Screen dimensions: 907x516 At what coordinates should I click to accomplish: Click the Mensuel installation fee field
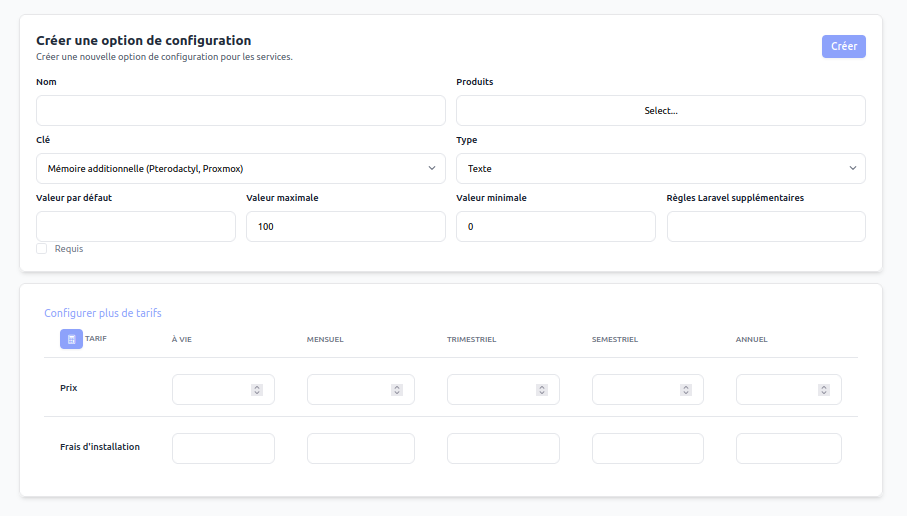(360, 449)
